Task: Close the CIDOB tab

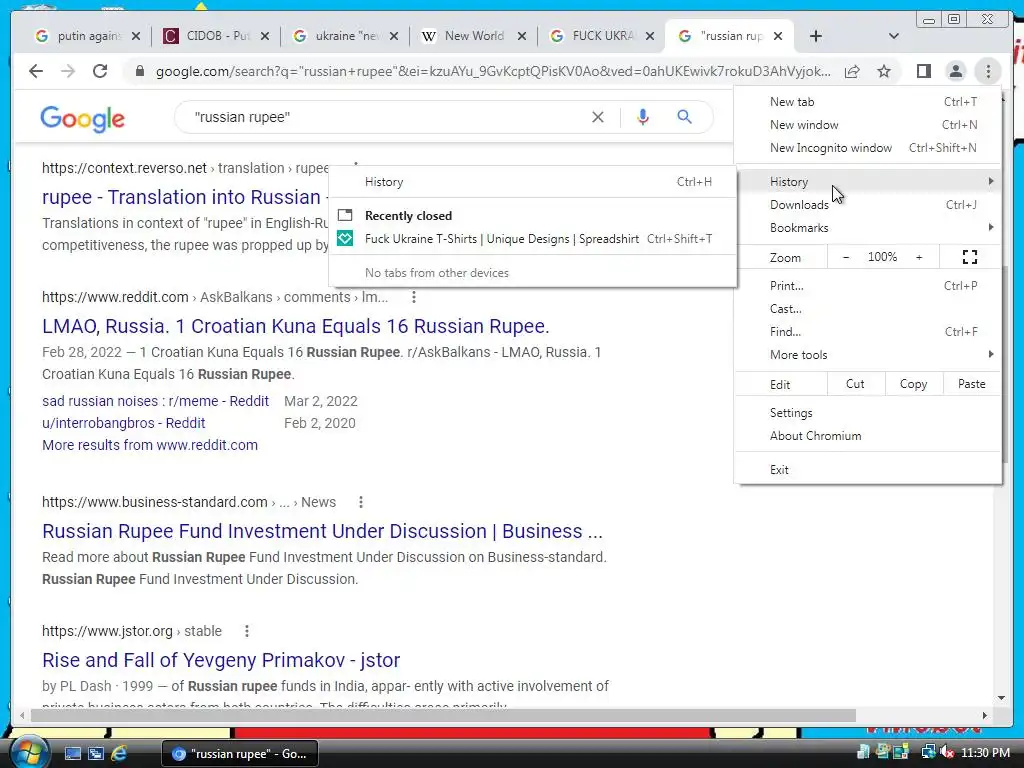Action: 264,36
